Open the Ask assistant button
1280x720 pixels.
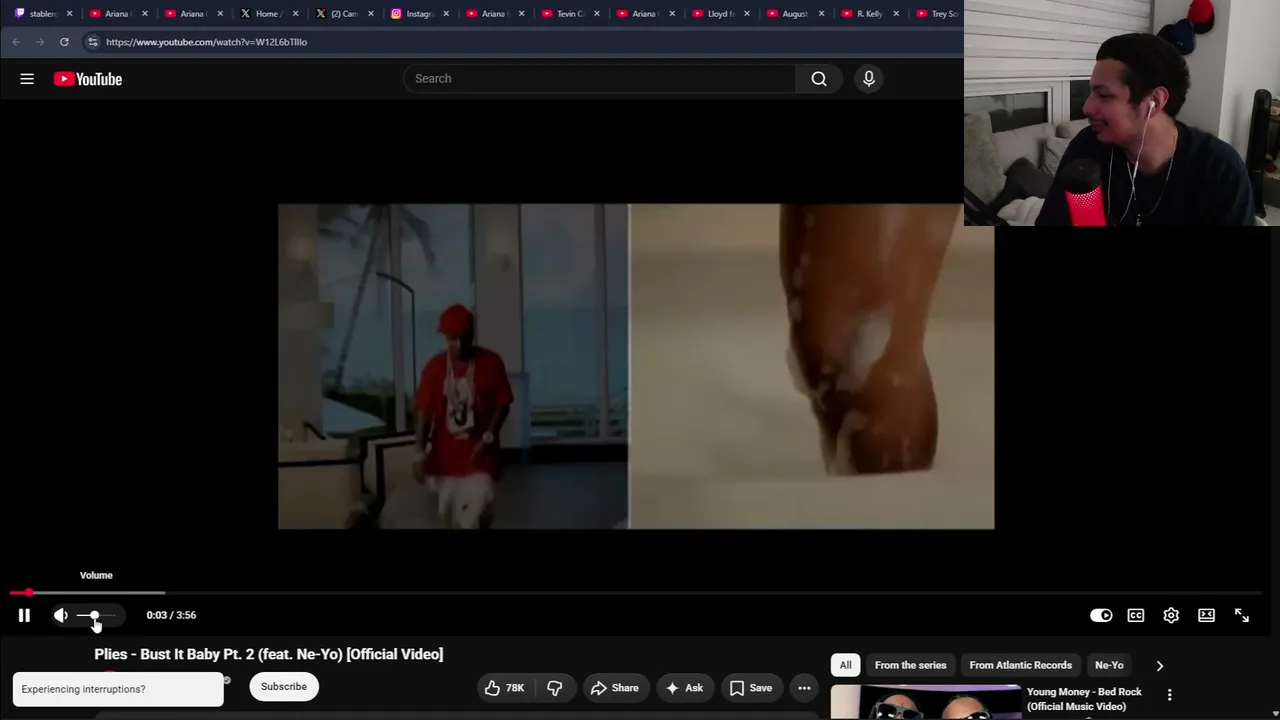coord(684,688)
